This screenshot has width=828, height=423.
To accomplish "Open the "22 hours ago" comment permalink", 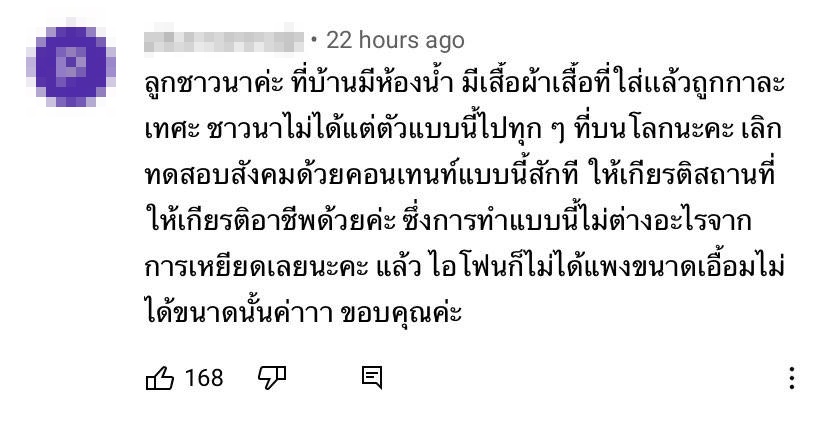I will [x=395, y=41].
